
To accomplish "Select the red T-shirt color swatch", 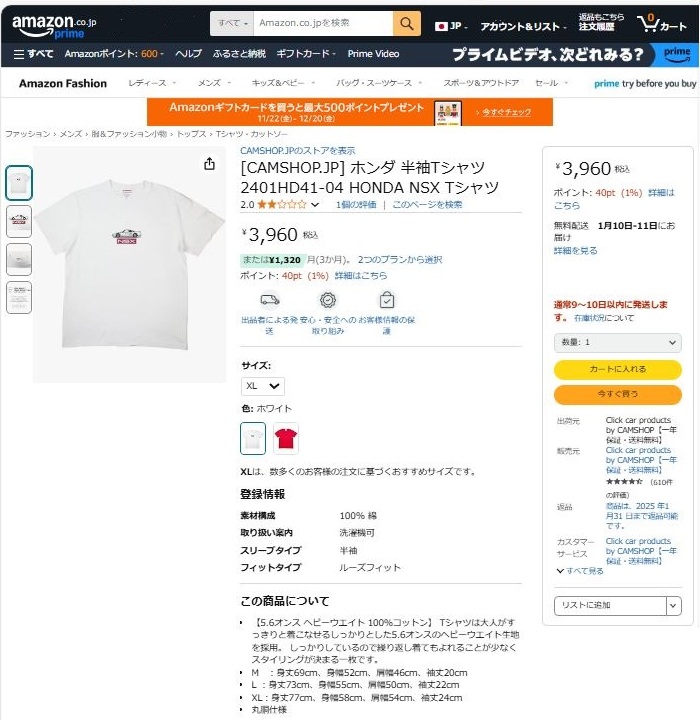I will pyautogui.click(x=285, y=439).
